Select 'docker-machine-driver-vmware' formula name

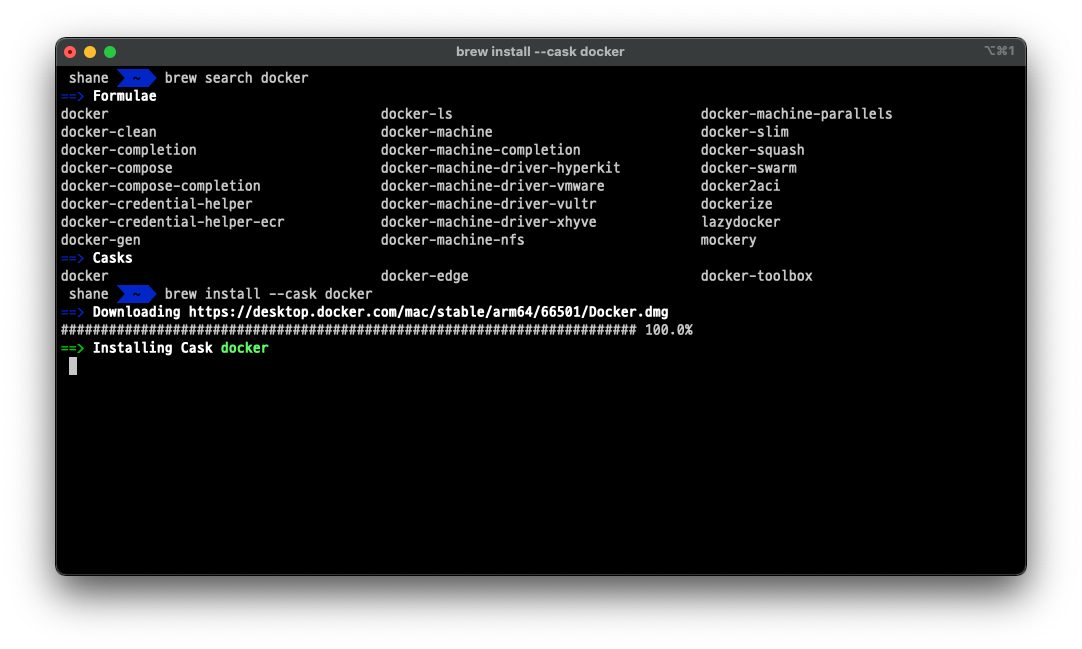coord(493,186)
